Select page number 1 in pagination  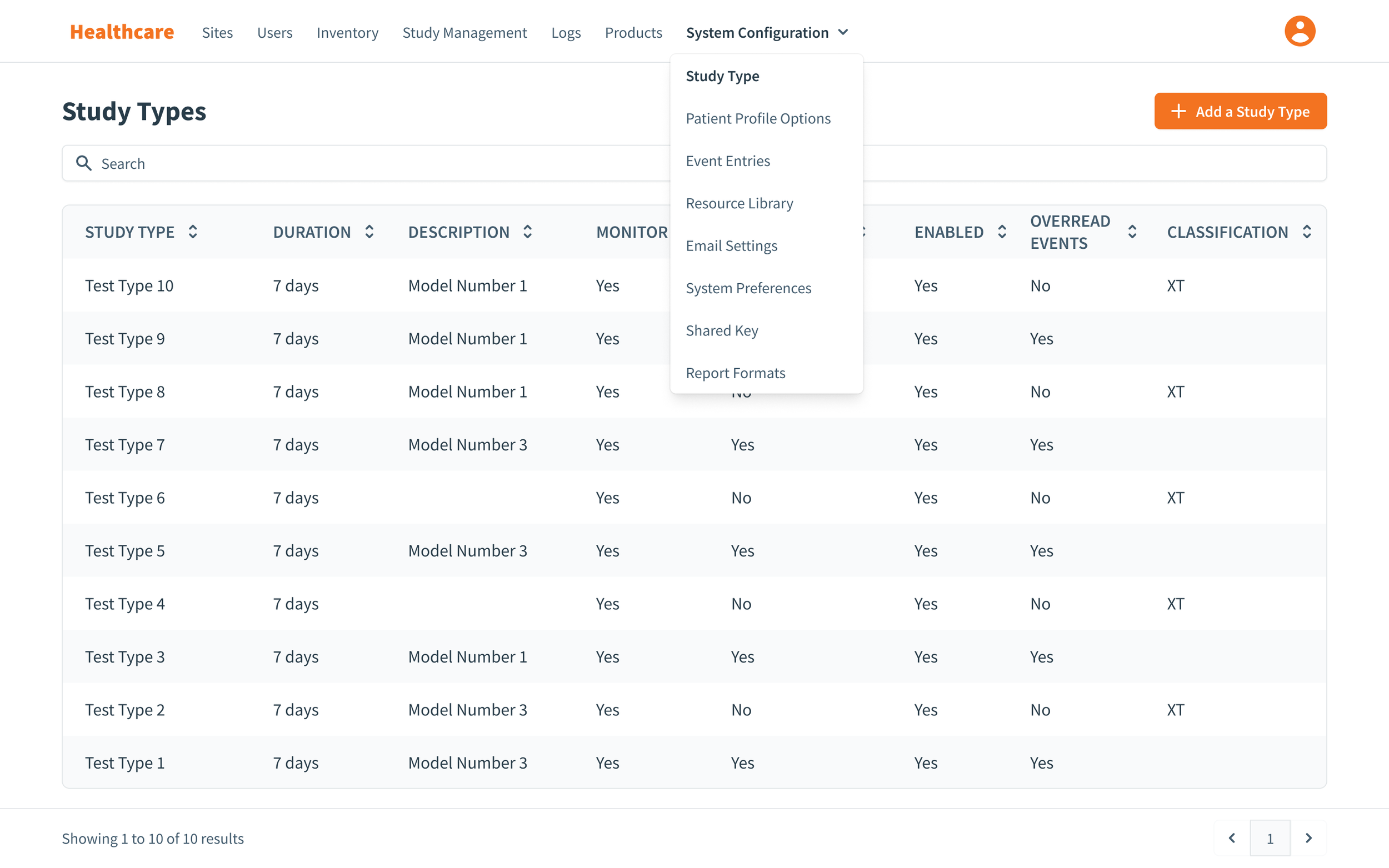pos(1270,838)
